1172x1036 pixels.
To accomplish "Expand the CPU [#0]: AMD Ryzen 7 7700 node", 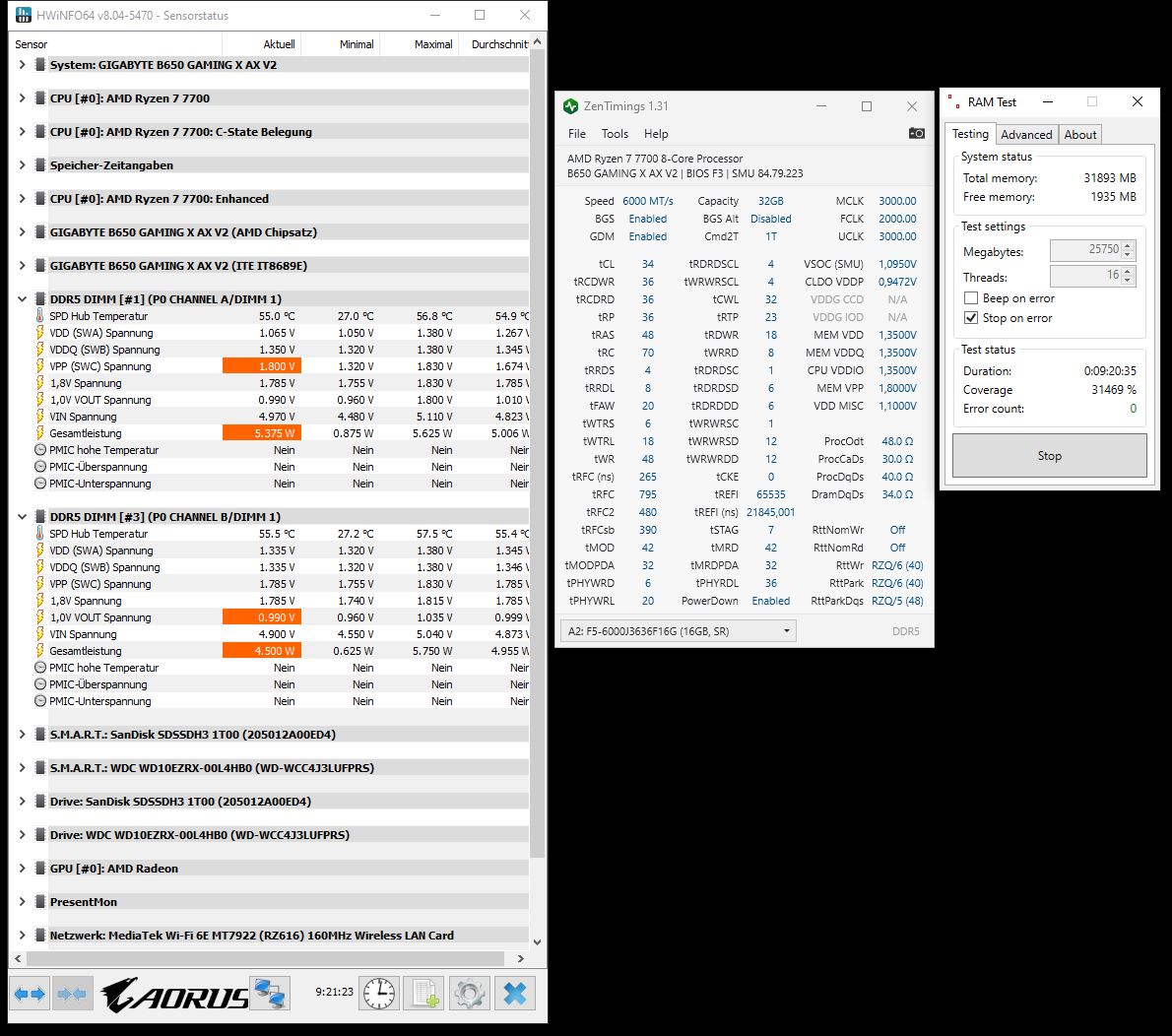I will point(22,97).
